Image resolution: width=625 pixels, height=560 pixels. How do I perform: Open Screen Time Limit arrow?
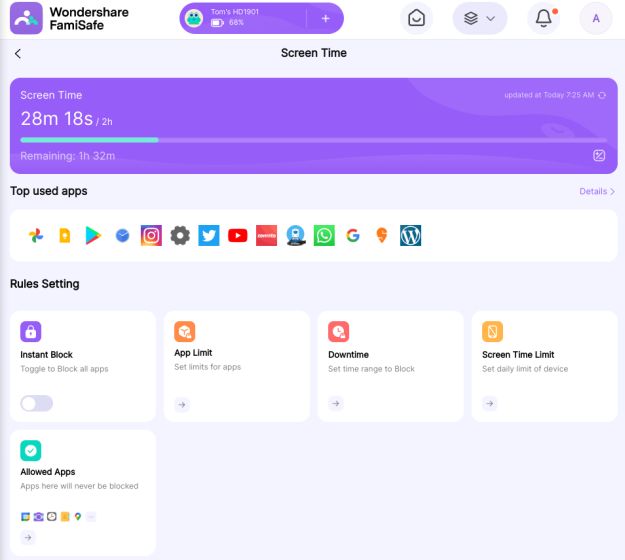point(489,403)
